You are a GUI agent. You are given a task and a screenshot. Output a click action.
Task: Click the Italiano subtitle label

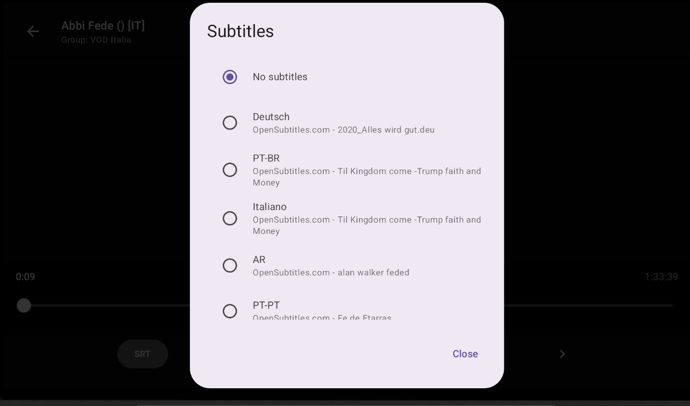(270, 207)
